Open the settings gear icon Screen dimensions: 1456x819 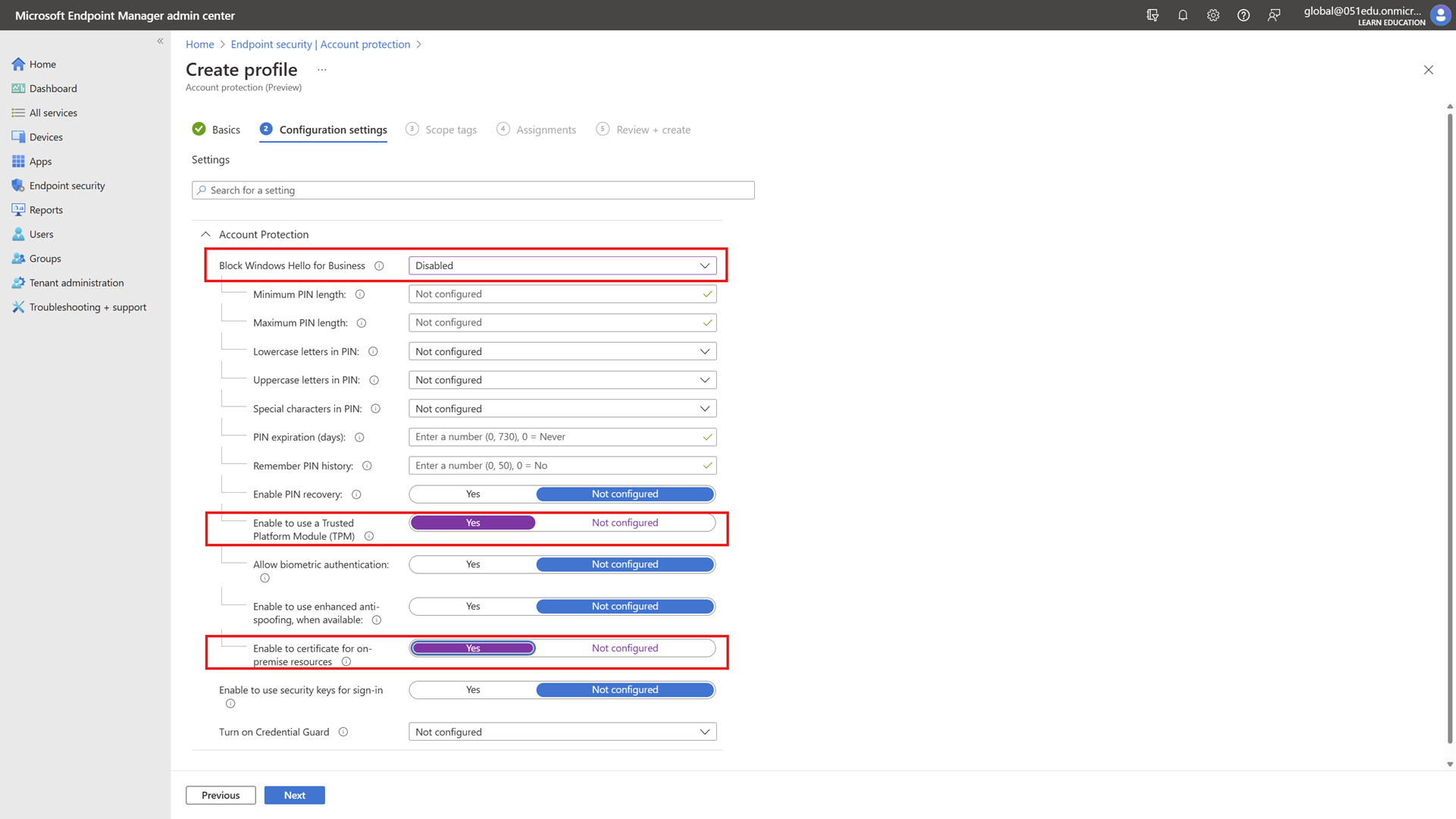[1213, 15]
